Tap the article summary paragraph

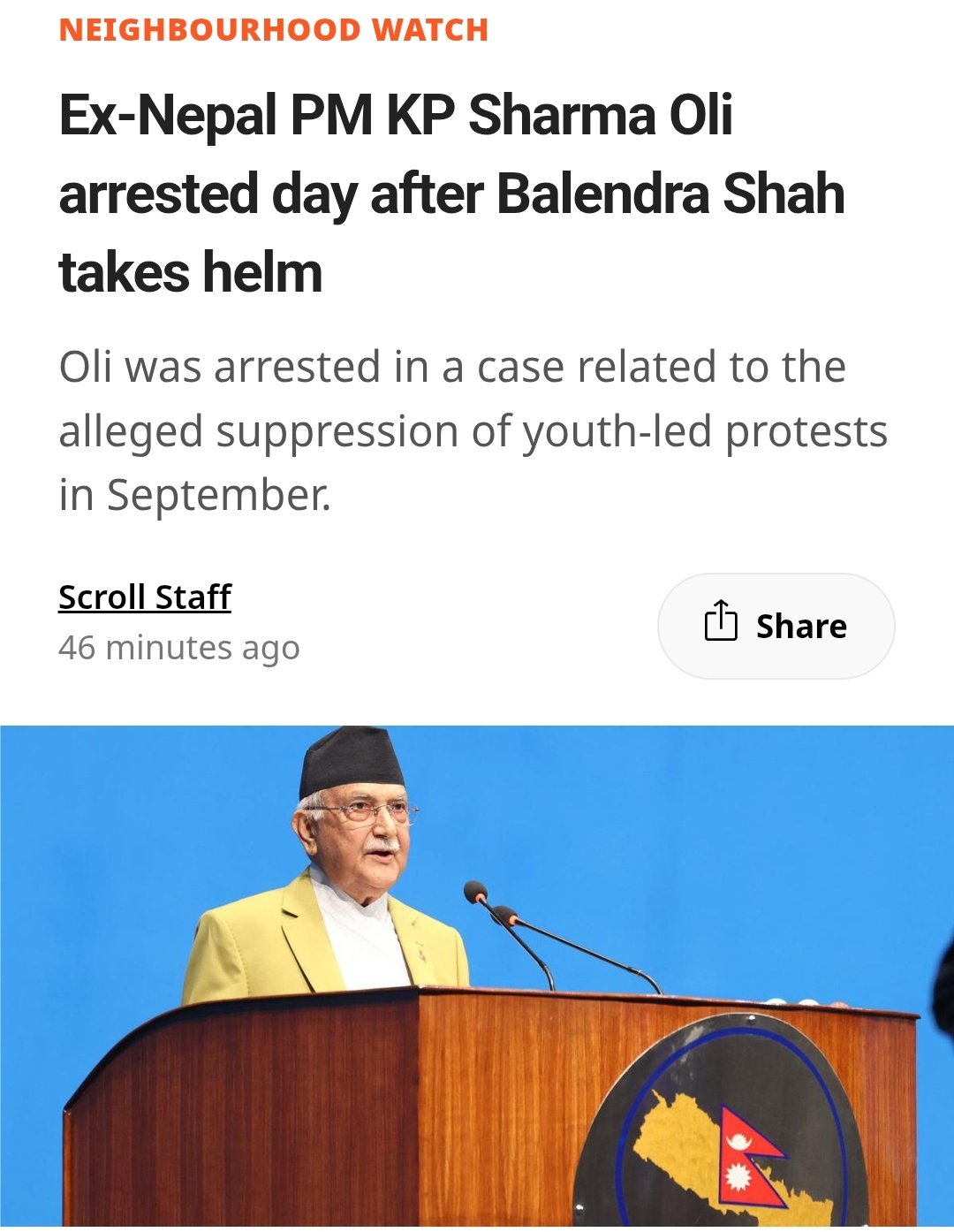point(473,431)
